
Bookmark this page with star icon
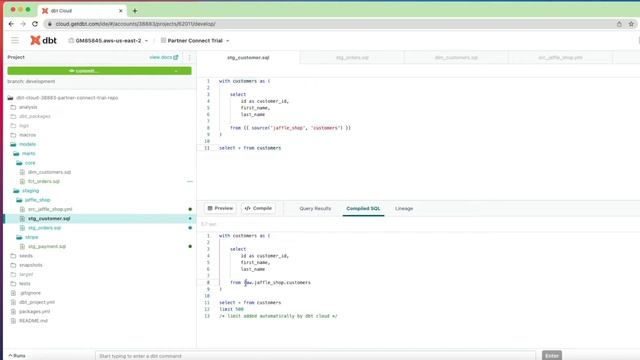[631, 24]
